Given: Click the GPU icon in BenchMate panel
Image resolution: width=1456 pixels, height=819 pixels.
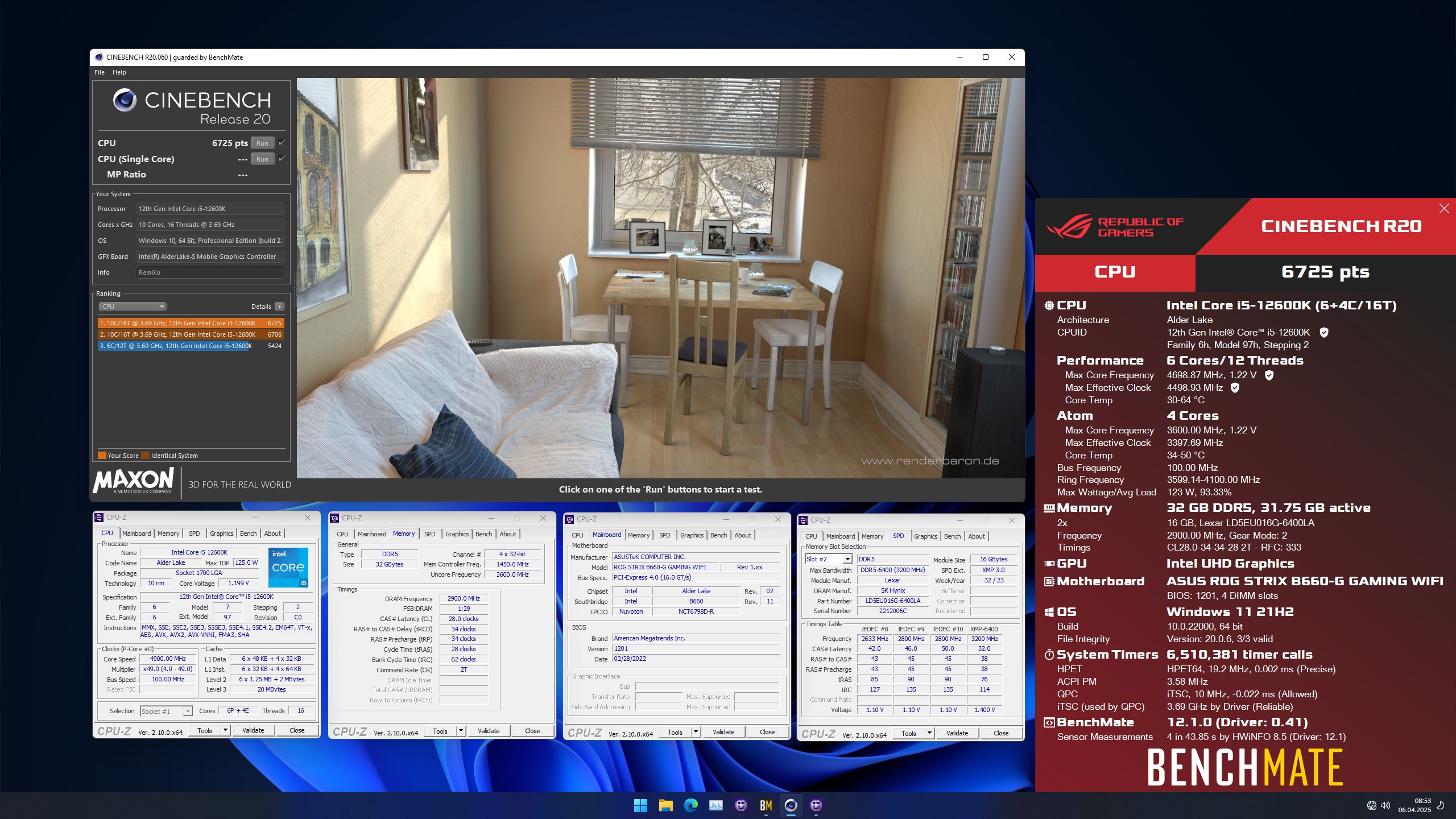Looking at the screenshot, I should pyautogui.click(x=1049, y=564).
